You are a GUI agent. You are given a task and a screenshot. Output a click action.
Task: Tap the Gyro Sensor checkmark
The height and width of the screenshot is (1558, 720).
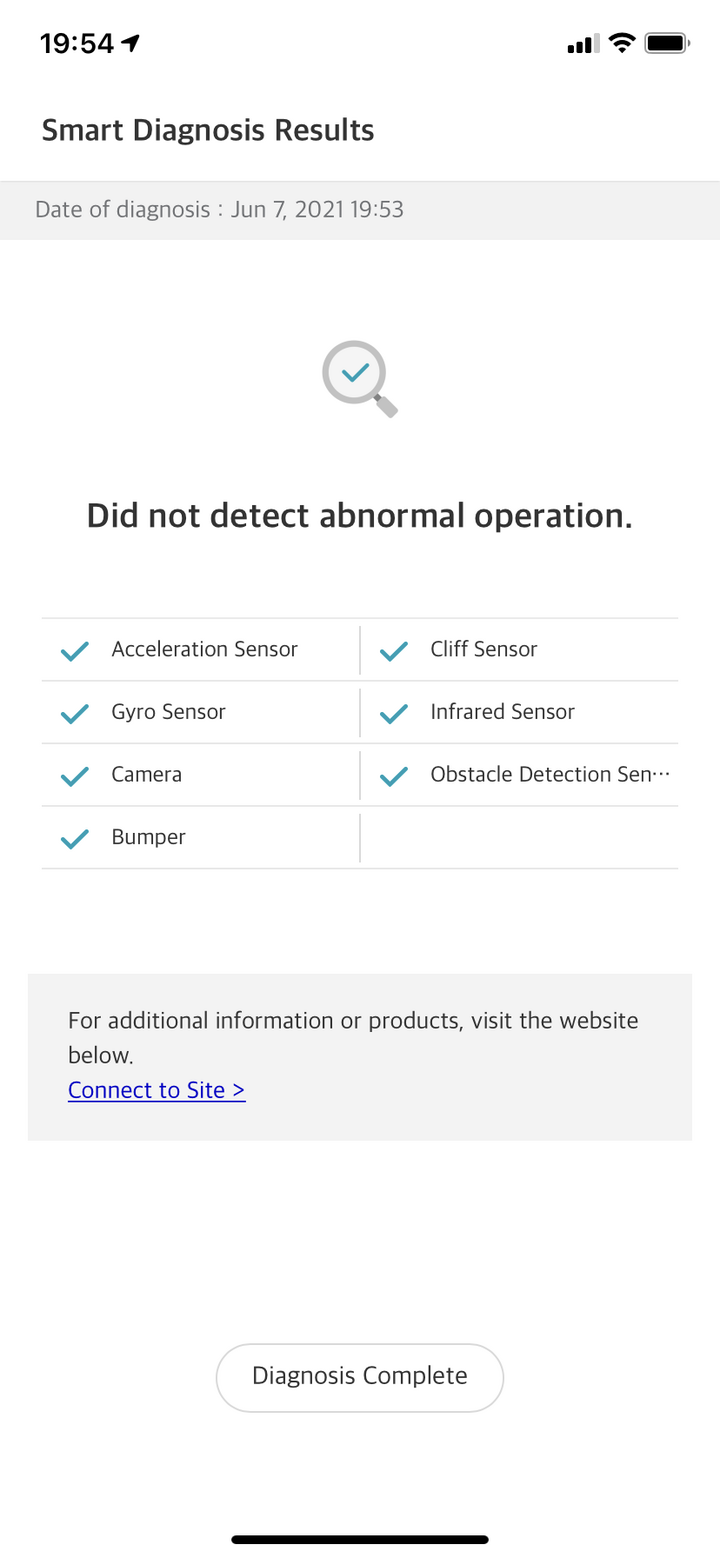tap(75, 713)
